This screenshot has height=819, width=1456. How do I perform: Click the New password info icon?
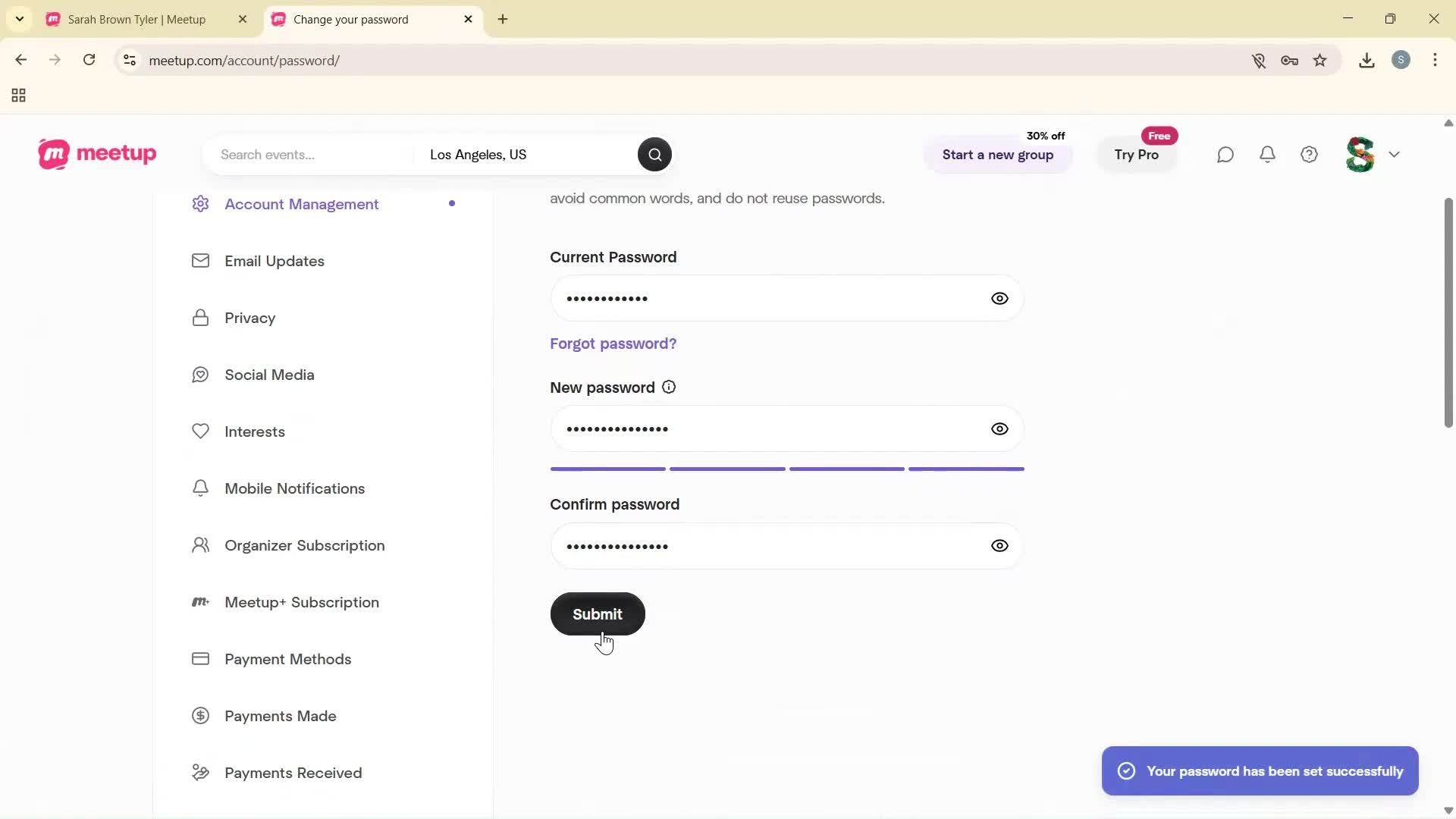(x=668, y=387)
